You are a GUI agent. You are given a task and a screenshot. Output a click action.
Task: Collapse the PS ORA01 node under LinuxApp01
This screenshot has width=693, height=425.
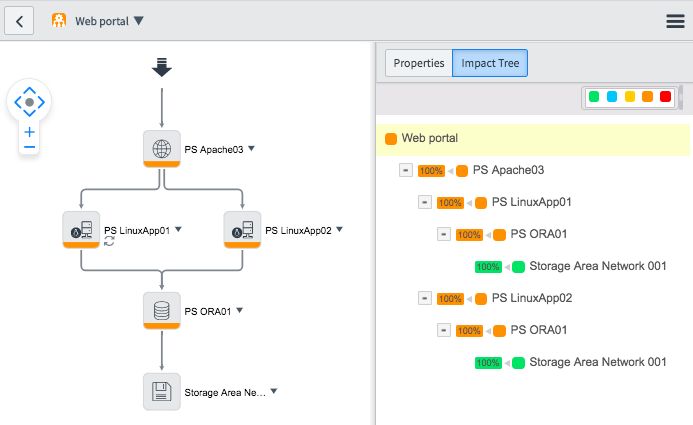point(444,234)
